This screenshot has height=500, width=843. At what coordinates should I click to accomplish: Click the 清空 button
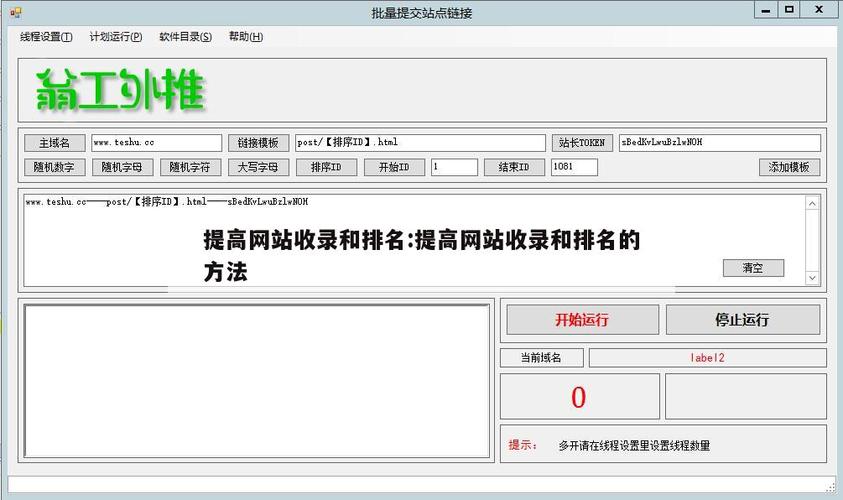753,268
